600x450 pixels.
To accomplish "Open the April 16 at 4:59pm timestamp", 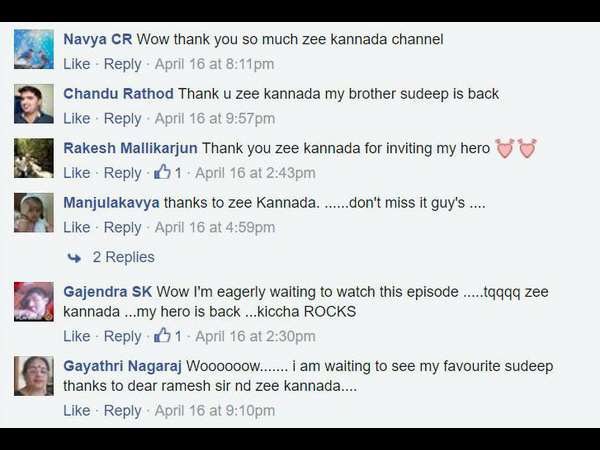I will pos(215,227).
